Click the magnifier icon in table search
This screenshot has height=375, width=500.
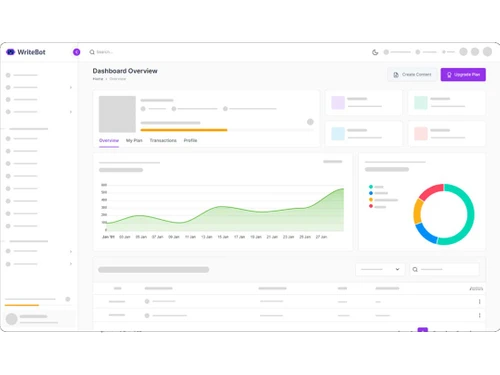tap(415, 269)
